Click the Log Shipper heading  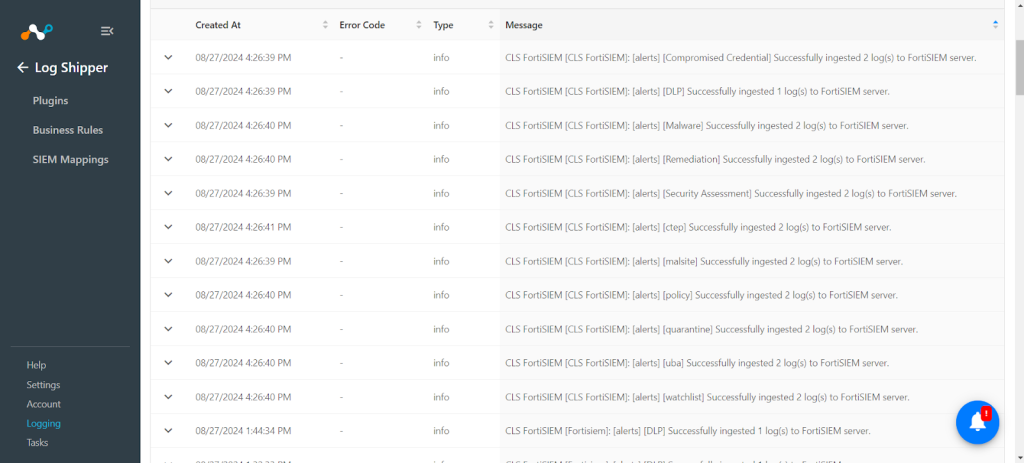click(x=71, y=67)
